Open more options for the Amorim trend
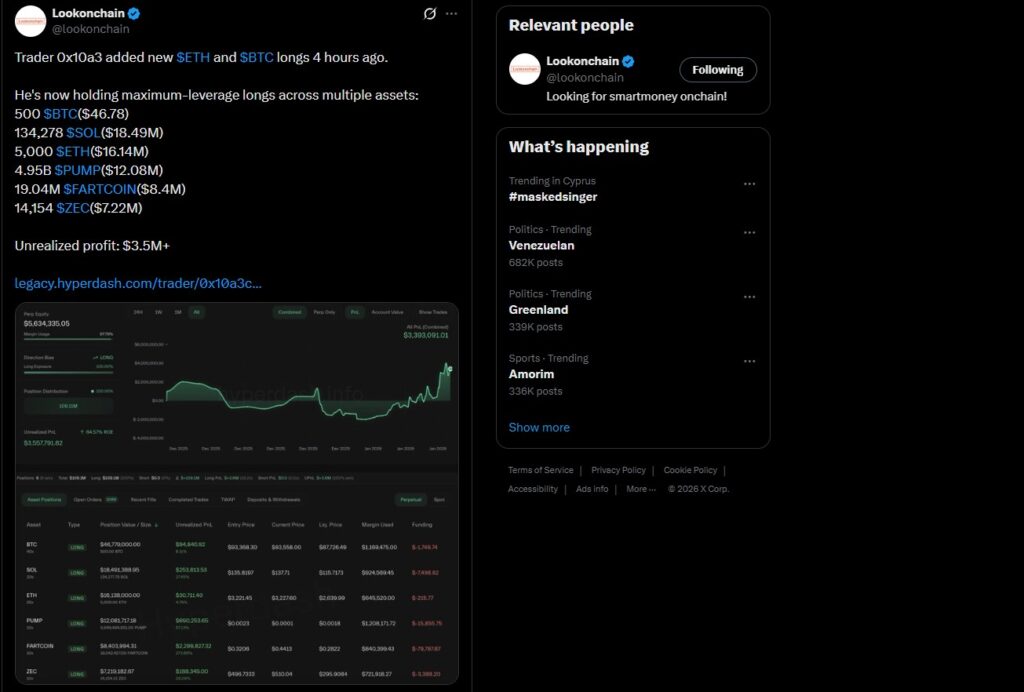 (750, 361)
